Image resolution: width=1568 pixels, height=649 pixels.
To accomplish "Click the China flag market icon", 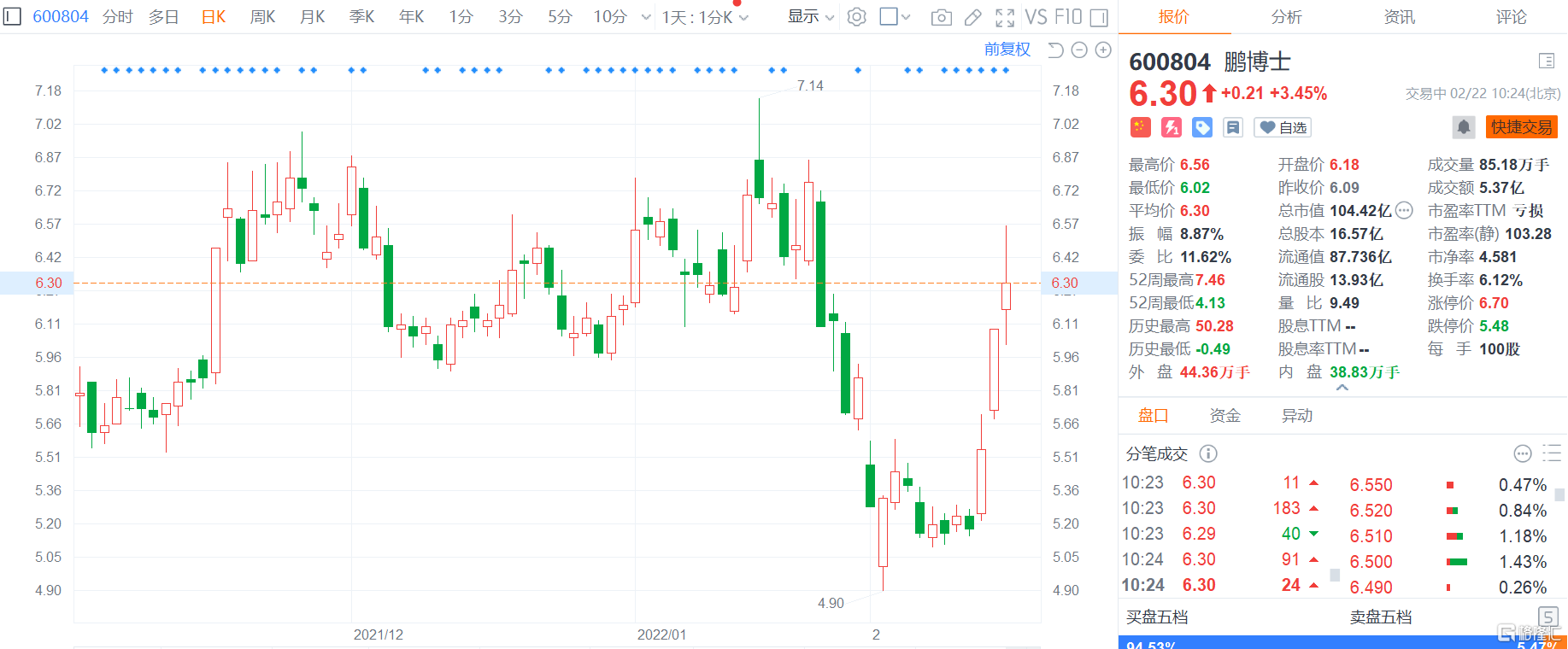I will [x=1140, y=127].
